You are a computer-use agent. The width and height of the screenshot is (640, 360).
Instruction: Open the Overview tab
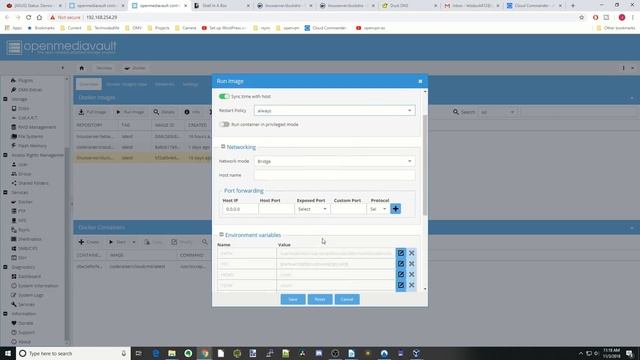(89, 84)
